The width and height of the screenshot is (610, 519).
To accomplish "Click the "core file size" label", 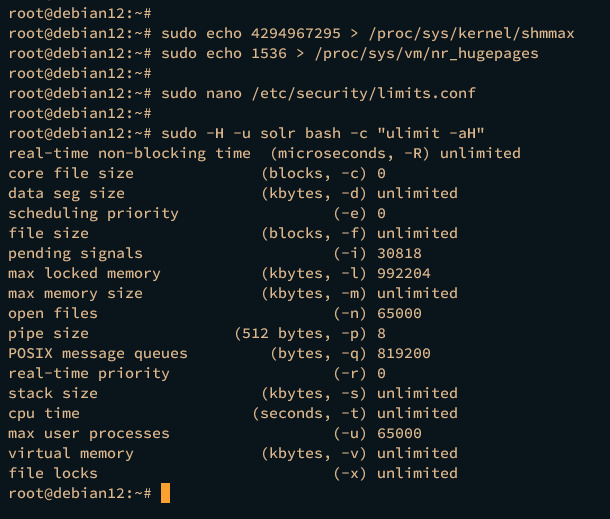I will [71, 173].
